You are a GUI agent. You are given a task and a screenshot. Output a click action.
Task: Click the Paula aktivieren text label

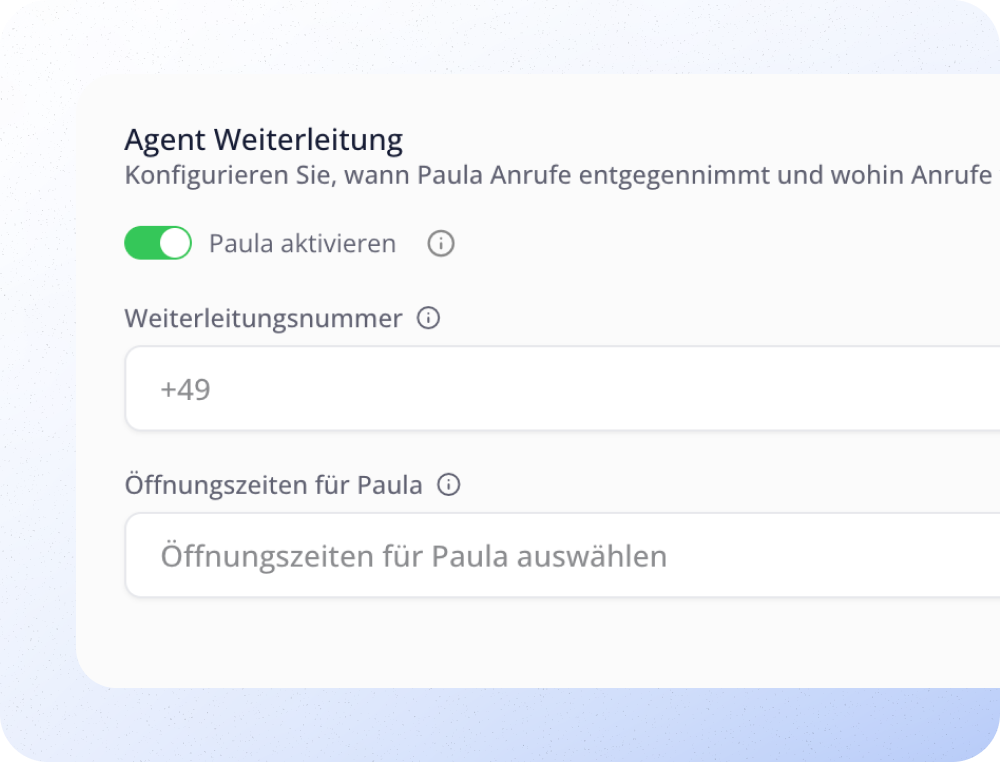coord(301,243)
